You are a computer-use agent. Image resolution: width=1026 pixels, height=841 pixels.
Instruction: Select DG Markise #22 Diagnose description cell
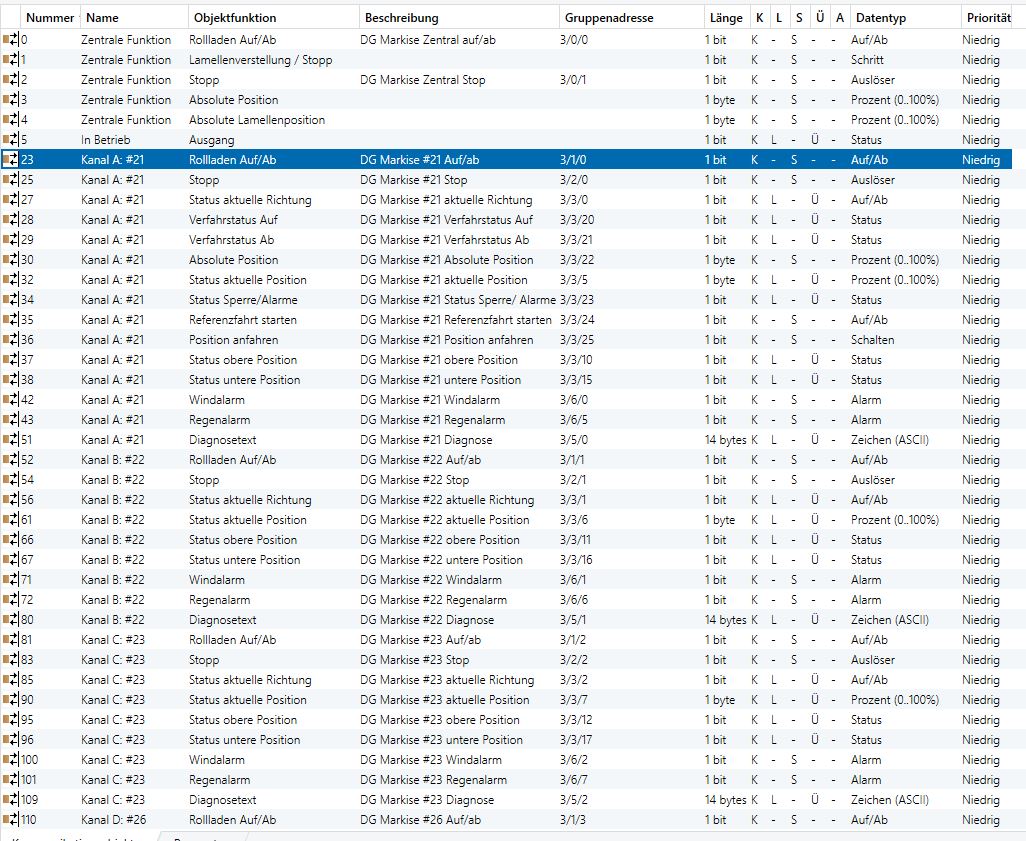pyautogui.click(x=427, y=620)
